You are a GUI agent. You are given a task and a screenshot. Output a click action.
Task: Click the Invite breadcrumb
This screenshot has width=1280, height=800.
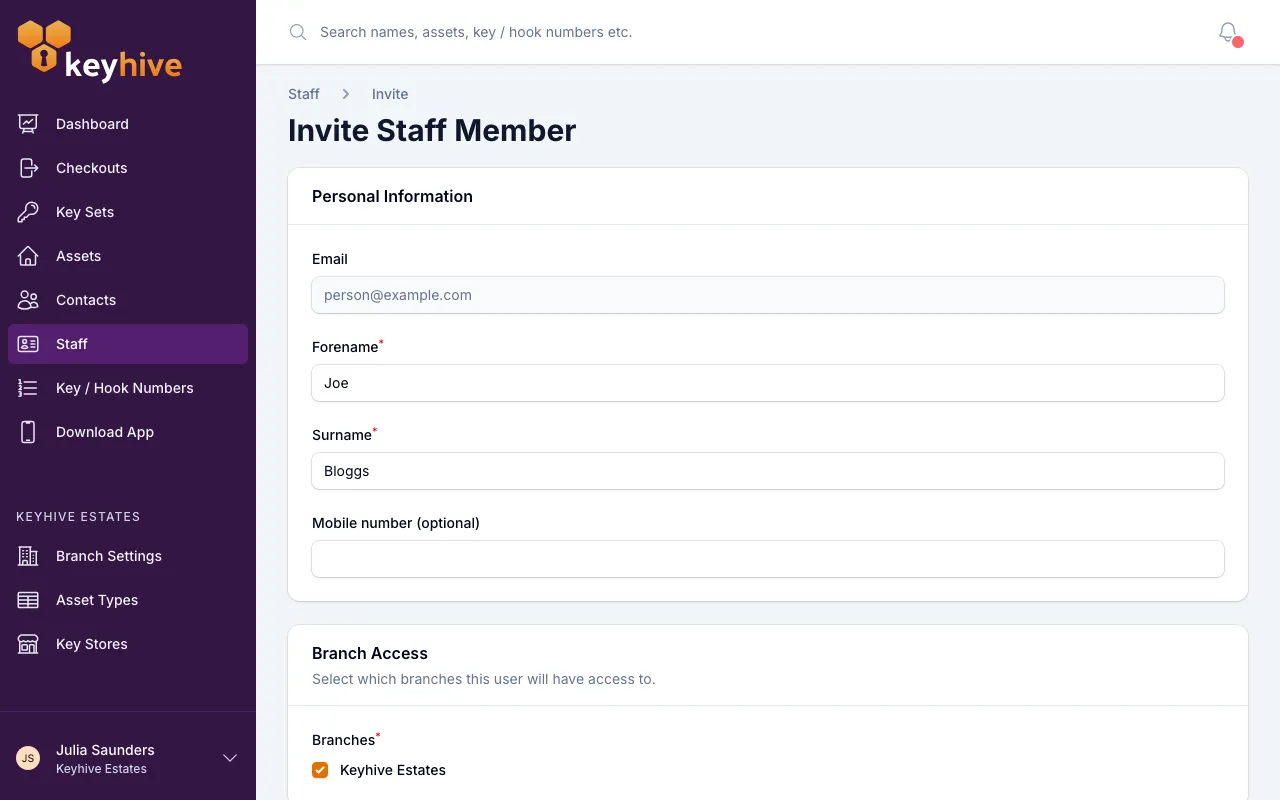390,94
